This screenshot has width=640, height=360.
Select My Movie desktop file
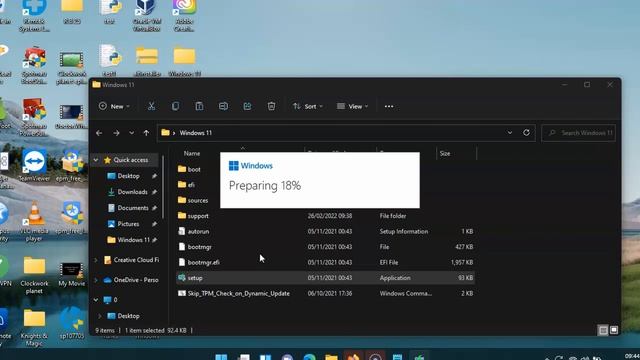72,274
